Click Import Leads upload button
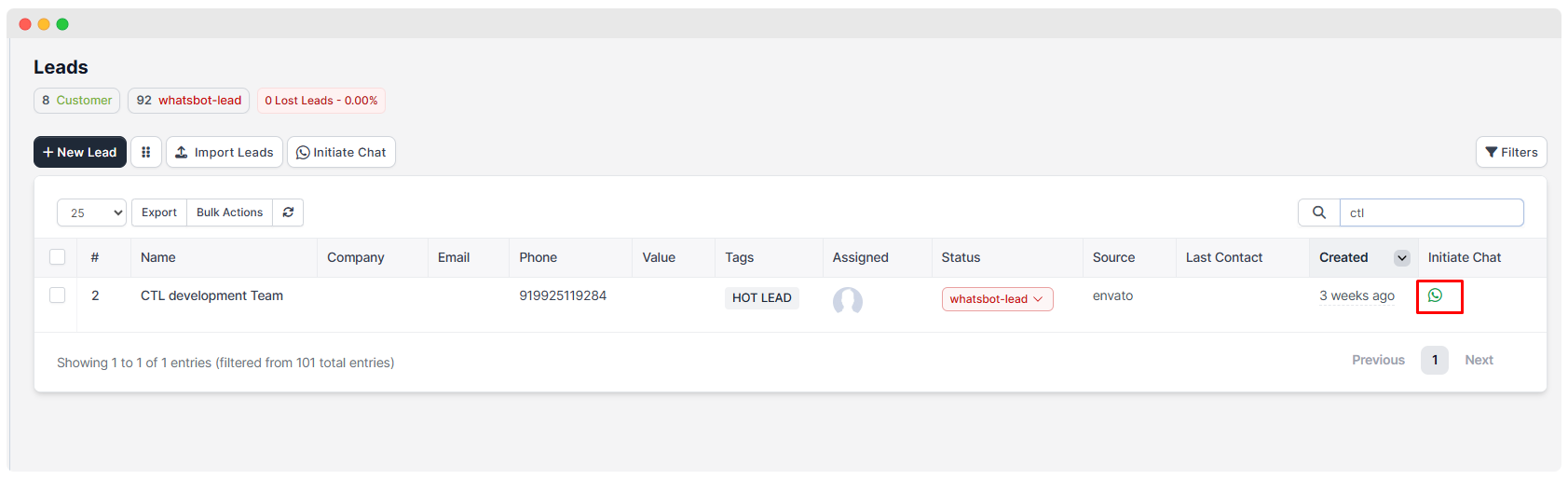 (225, 152)
